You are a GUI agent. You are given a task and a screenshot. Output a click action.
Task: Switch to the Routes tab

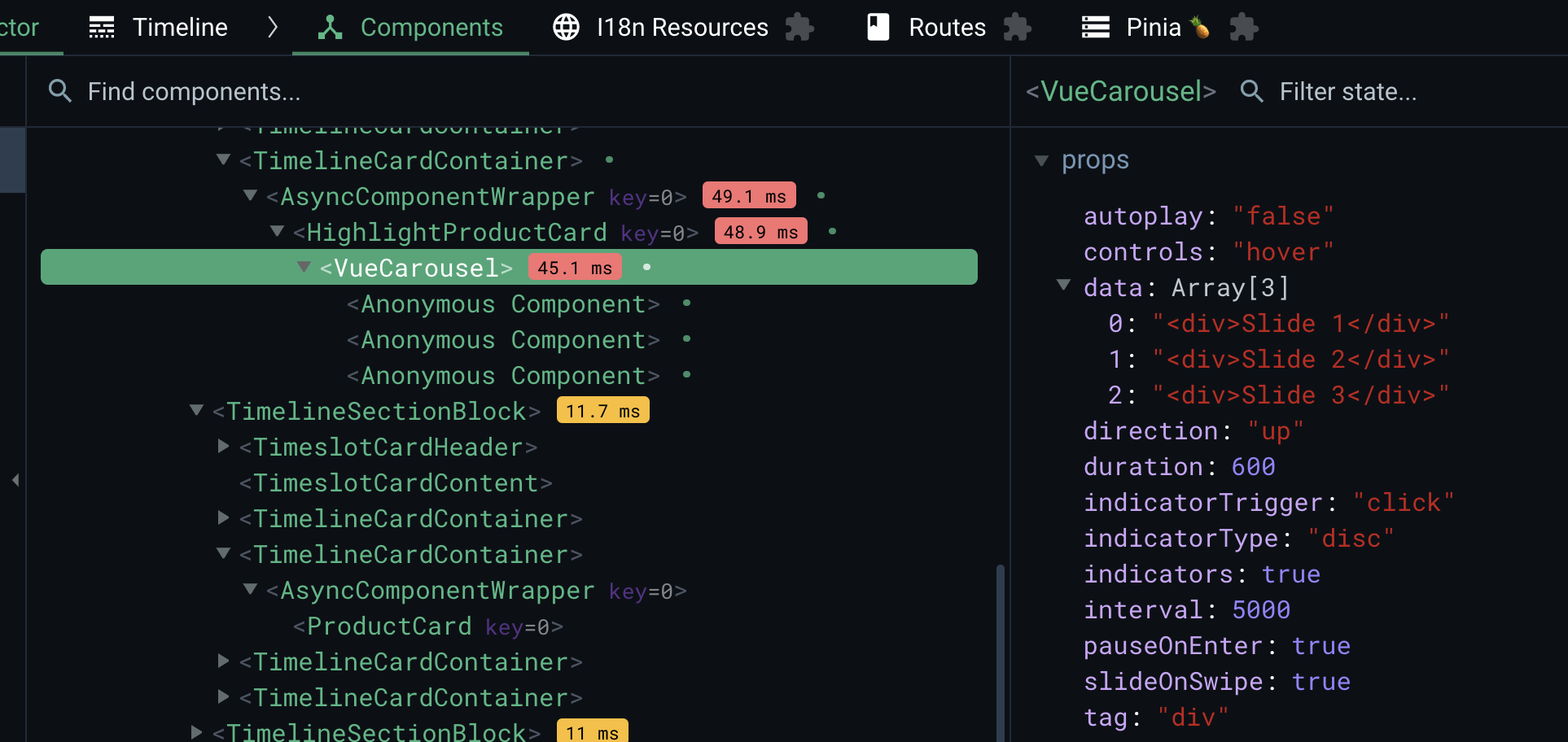tap(947, 27)
